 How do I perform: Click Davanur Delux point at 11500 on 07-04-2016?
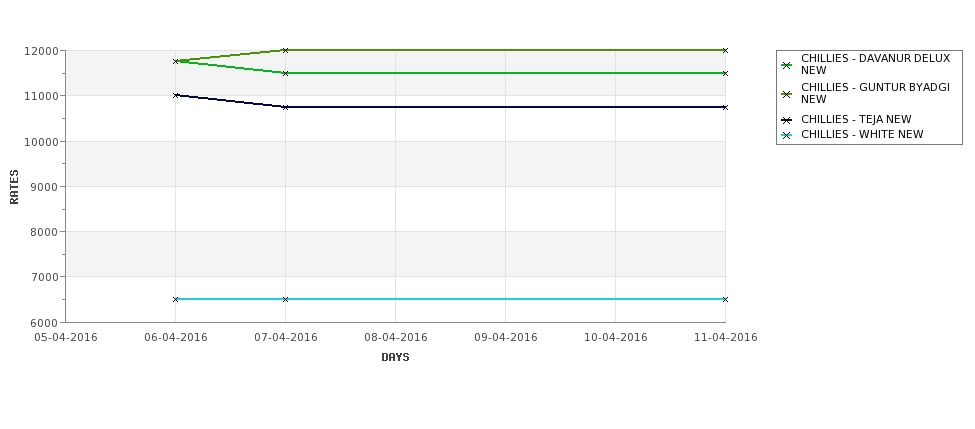click(285, 73)
